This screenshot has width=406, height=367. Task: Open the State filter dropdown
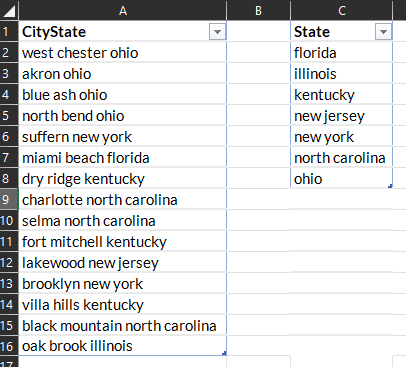pyautogui.click(x=383, y=32)
